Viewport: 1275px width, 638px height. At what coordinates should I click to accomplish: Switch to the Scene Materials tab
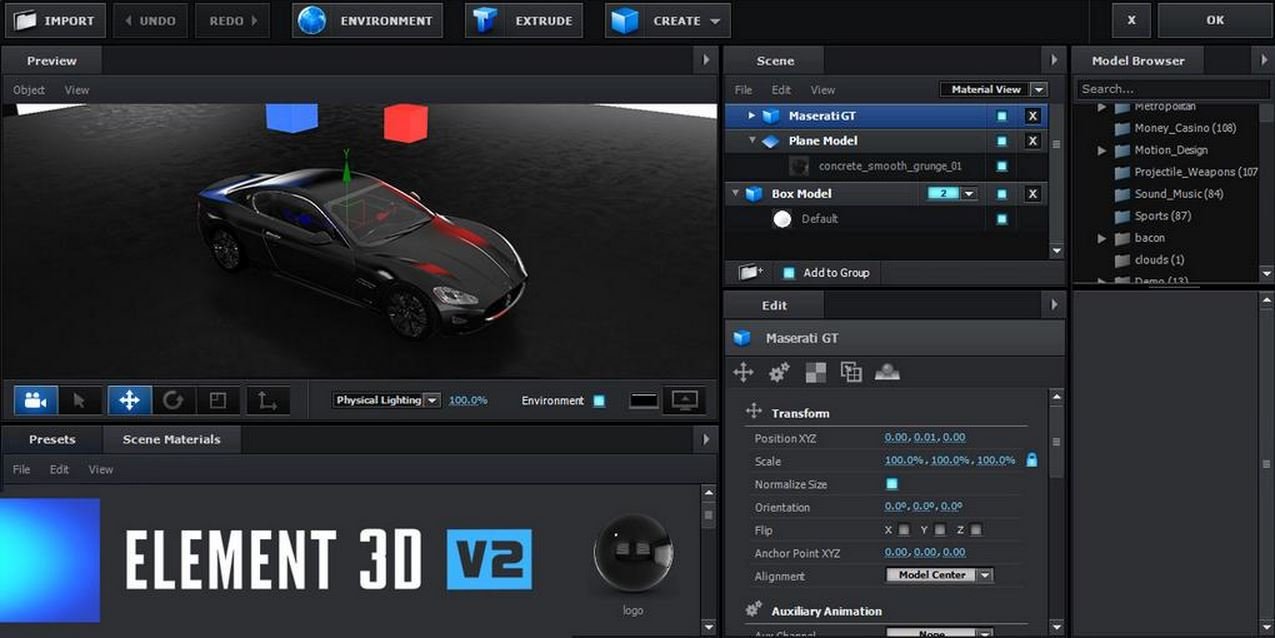point(171,439)
